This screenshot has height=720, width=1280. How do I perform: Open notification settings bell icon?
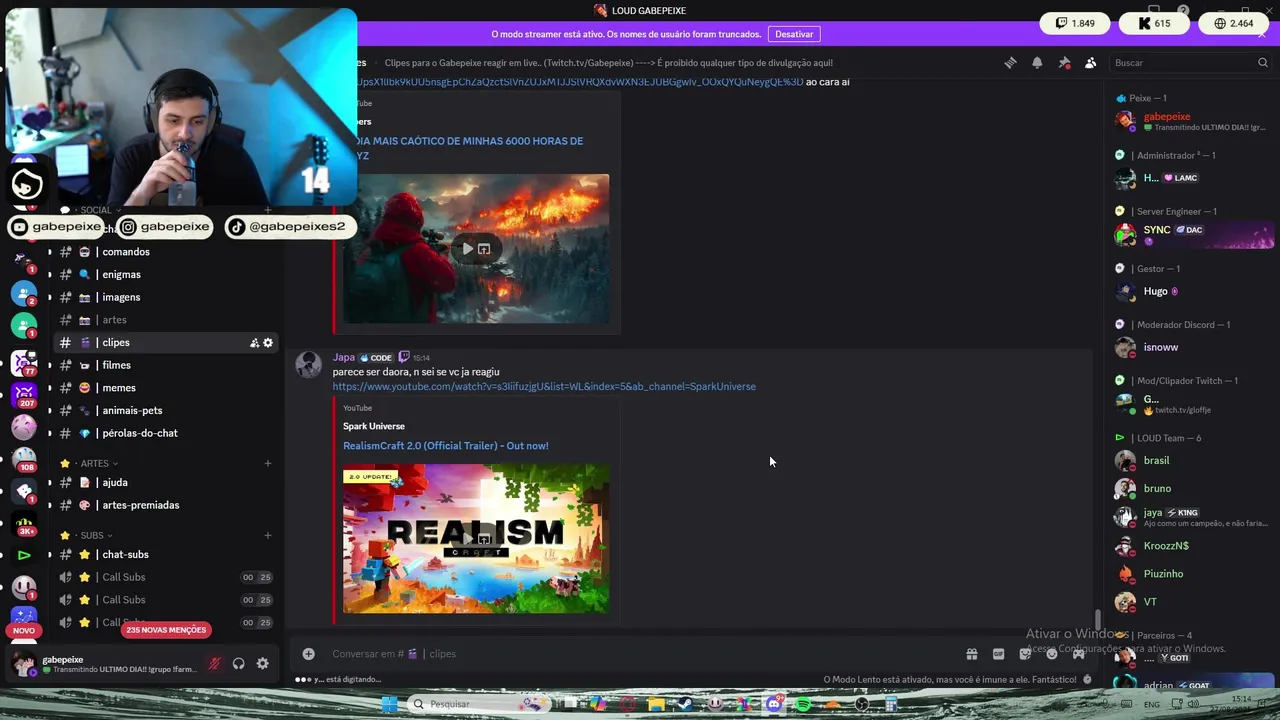(1037, 62)
